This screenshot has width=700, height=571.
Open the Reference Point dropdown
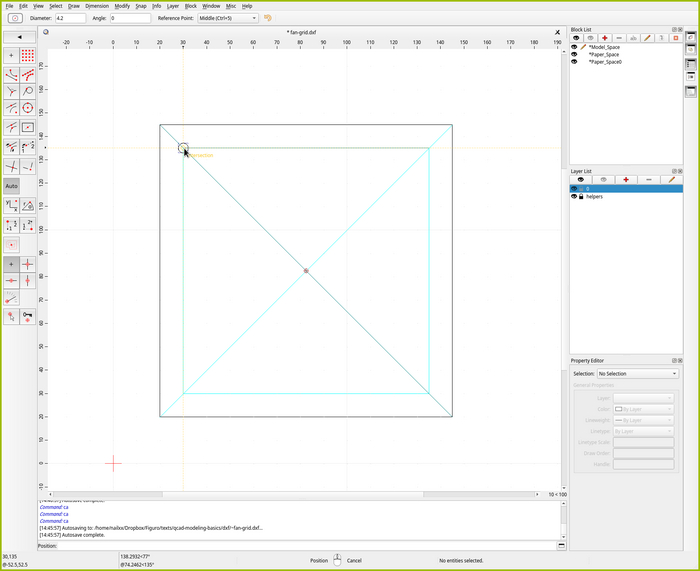tap(227, 18)
